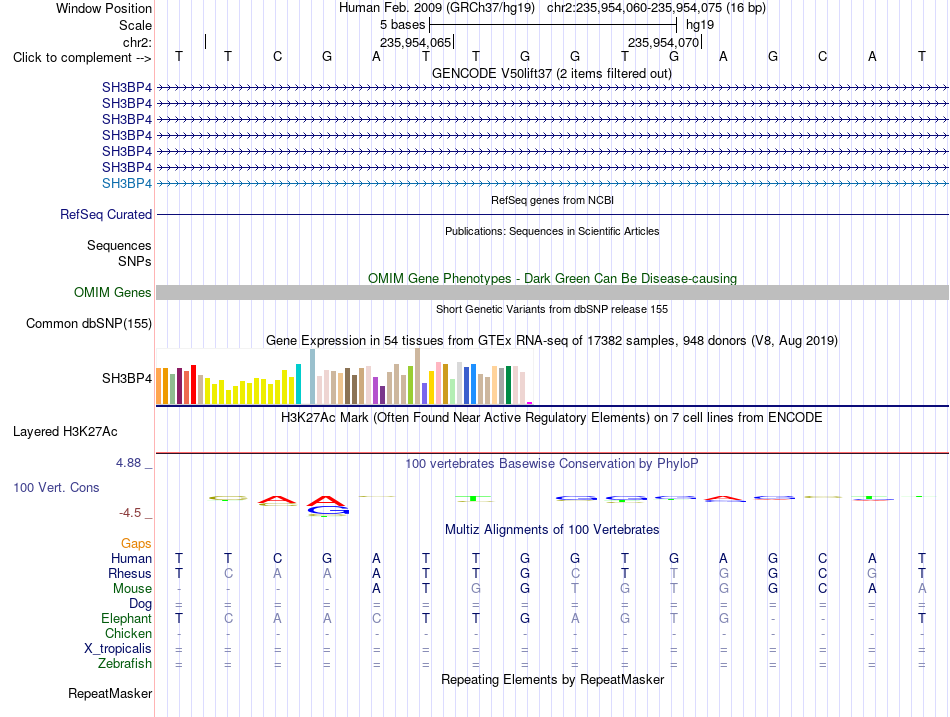Viewport: 950px width, 717px height.
Task: Click the "Click to complement -->" label
Action: [82, 58]
